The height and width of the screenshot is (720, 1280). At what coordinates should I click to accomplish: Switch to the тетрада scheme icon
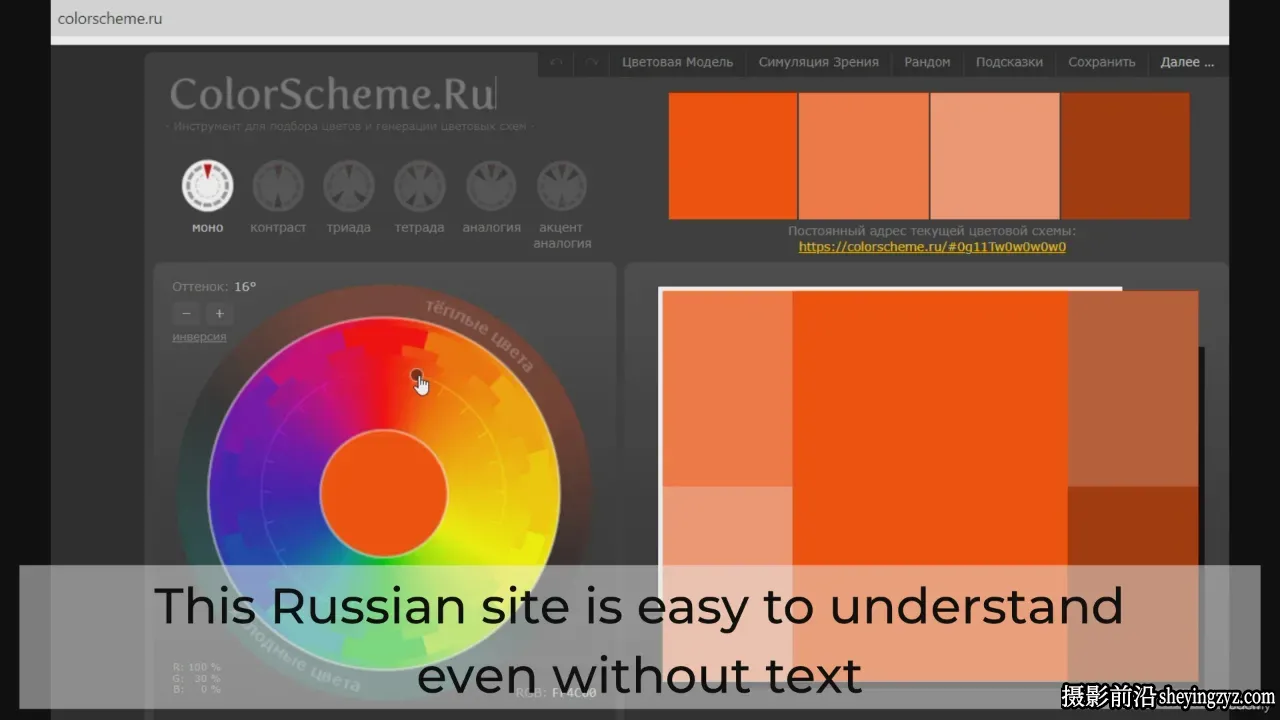(420, 186)
